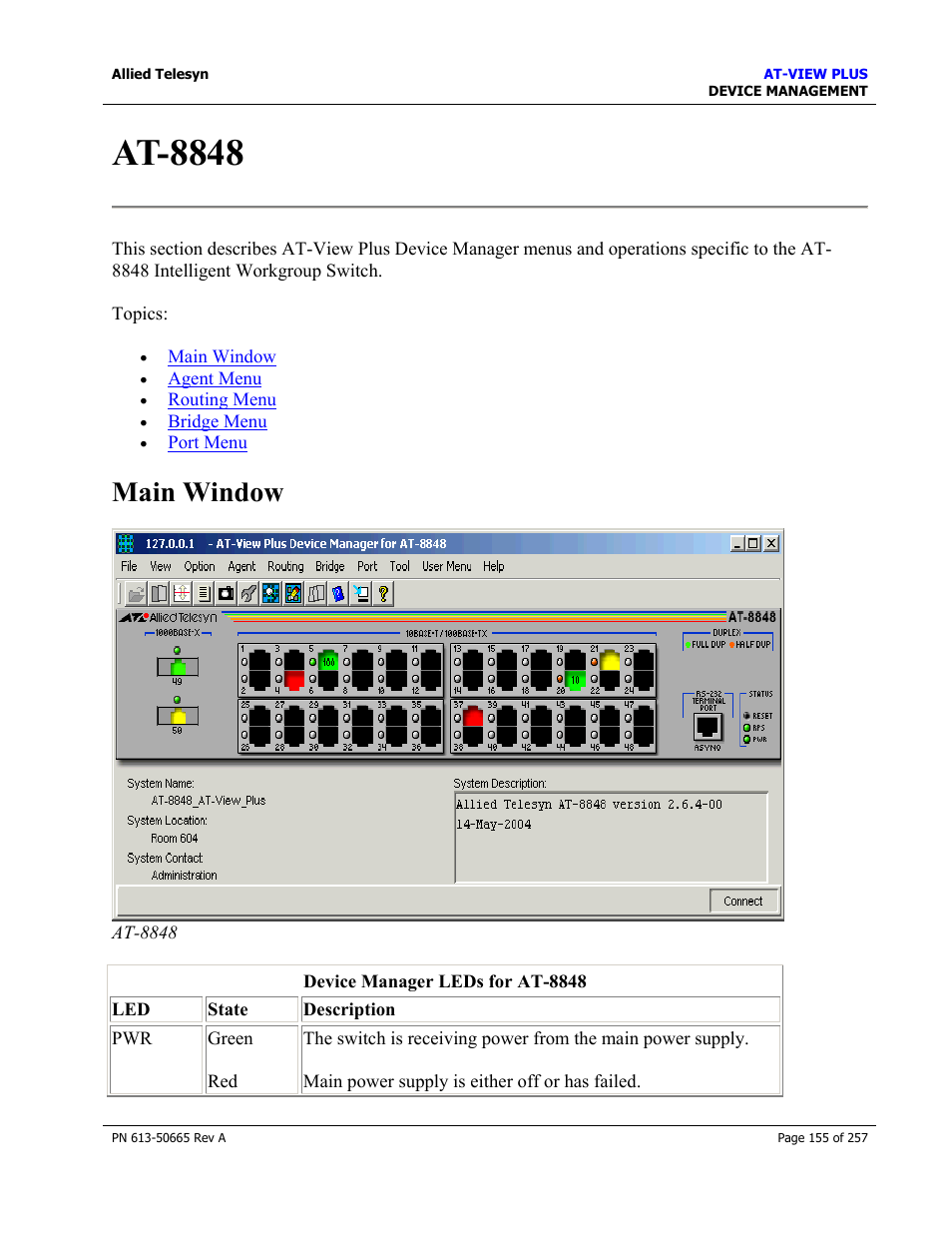This screenshot has height=1233, width=952.
Task: Click the yellow question mark help icon
Action: click(383, 593)
